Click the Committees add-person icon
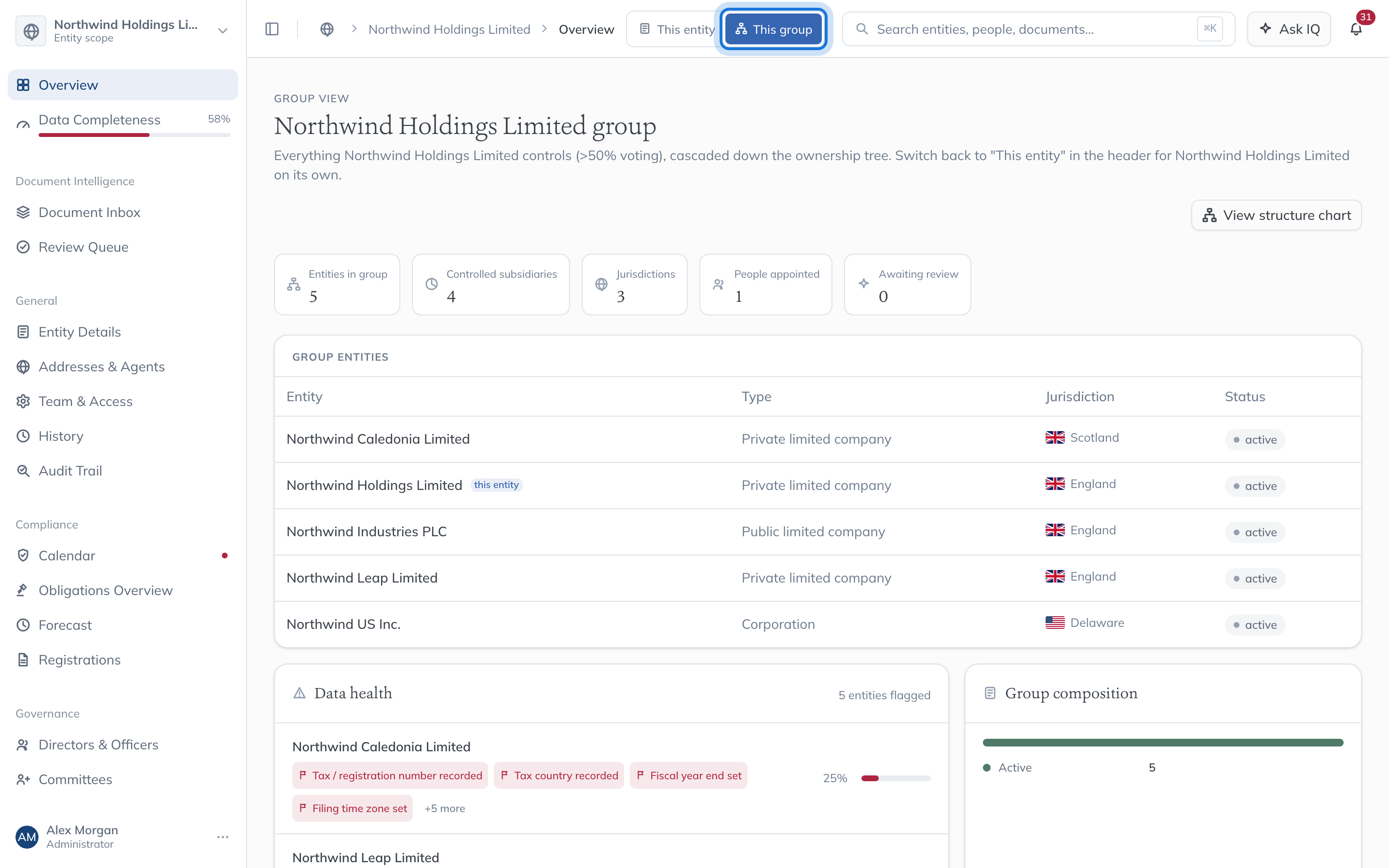Viewport: 1389px width, 868px height. coord(23,780)
